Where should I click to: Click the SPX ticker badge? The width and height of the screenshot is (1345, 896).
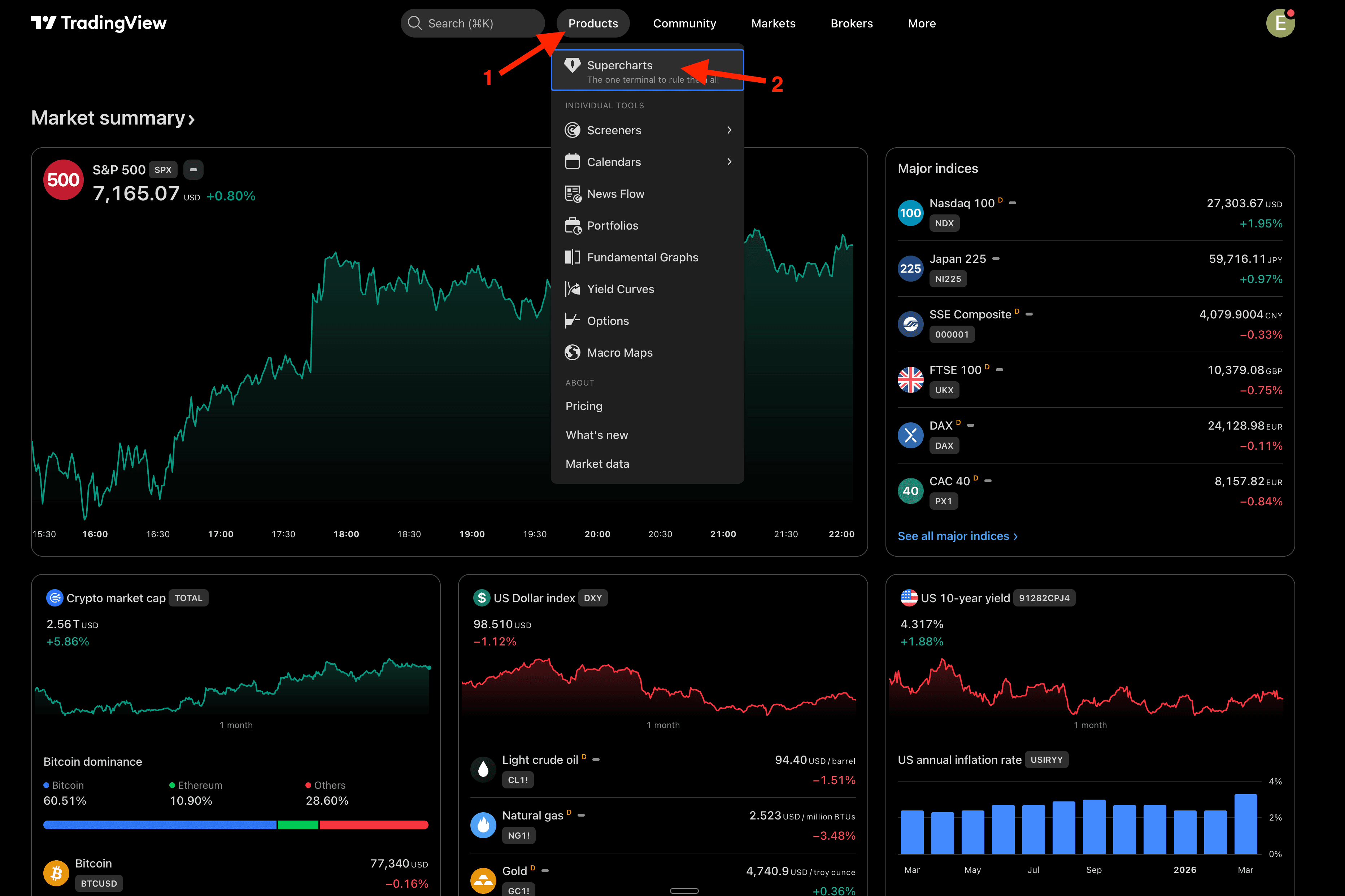[163, 170]
